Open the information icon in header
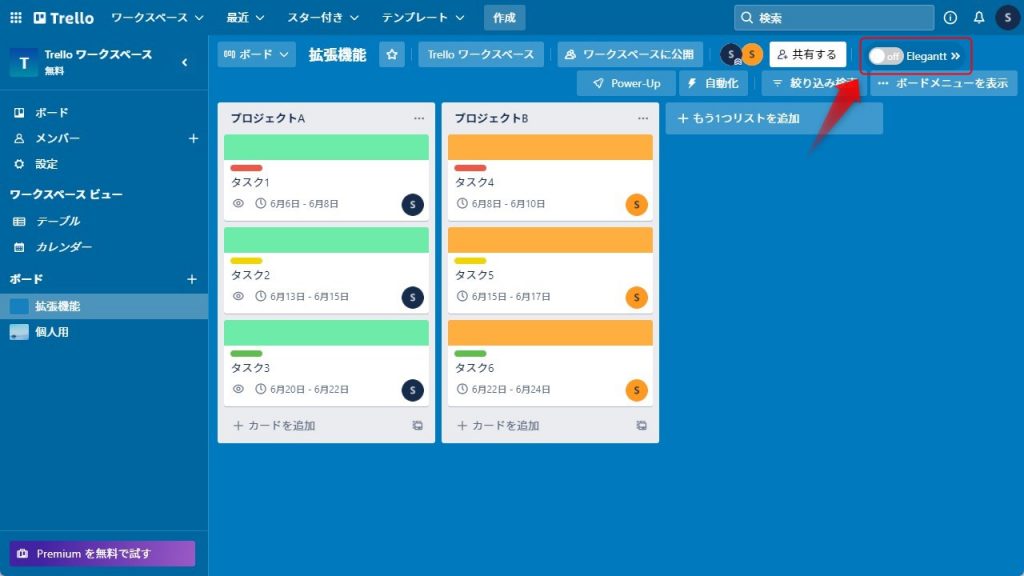 tap(950, 18)
